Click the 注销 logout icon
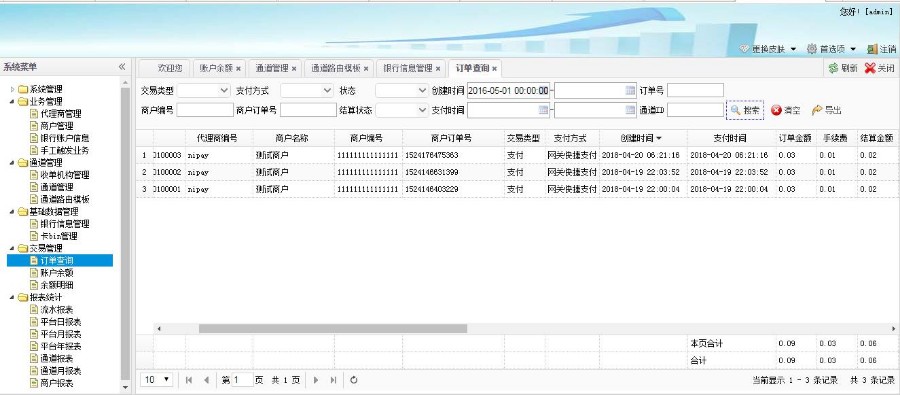 [x=872, y=49]
